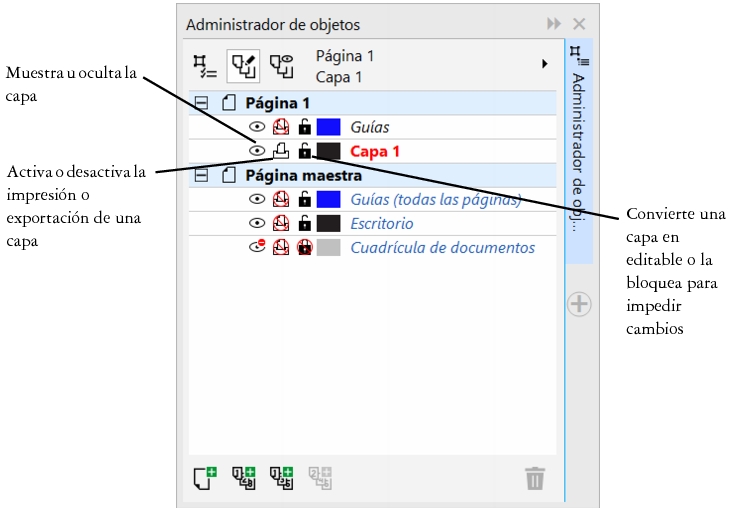Viewport: 745px width, 510px height.
Task: Toggle printing for the Capa 1 layer
Action: 281,151
